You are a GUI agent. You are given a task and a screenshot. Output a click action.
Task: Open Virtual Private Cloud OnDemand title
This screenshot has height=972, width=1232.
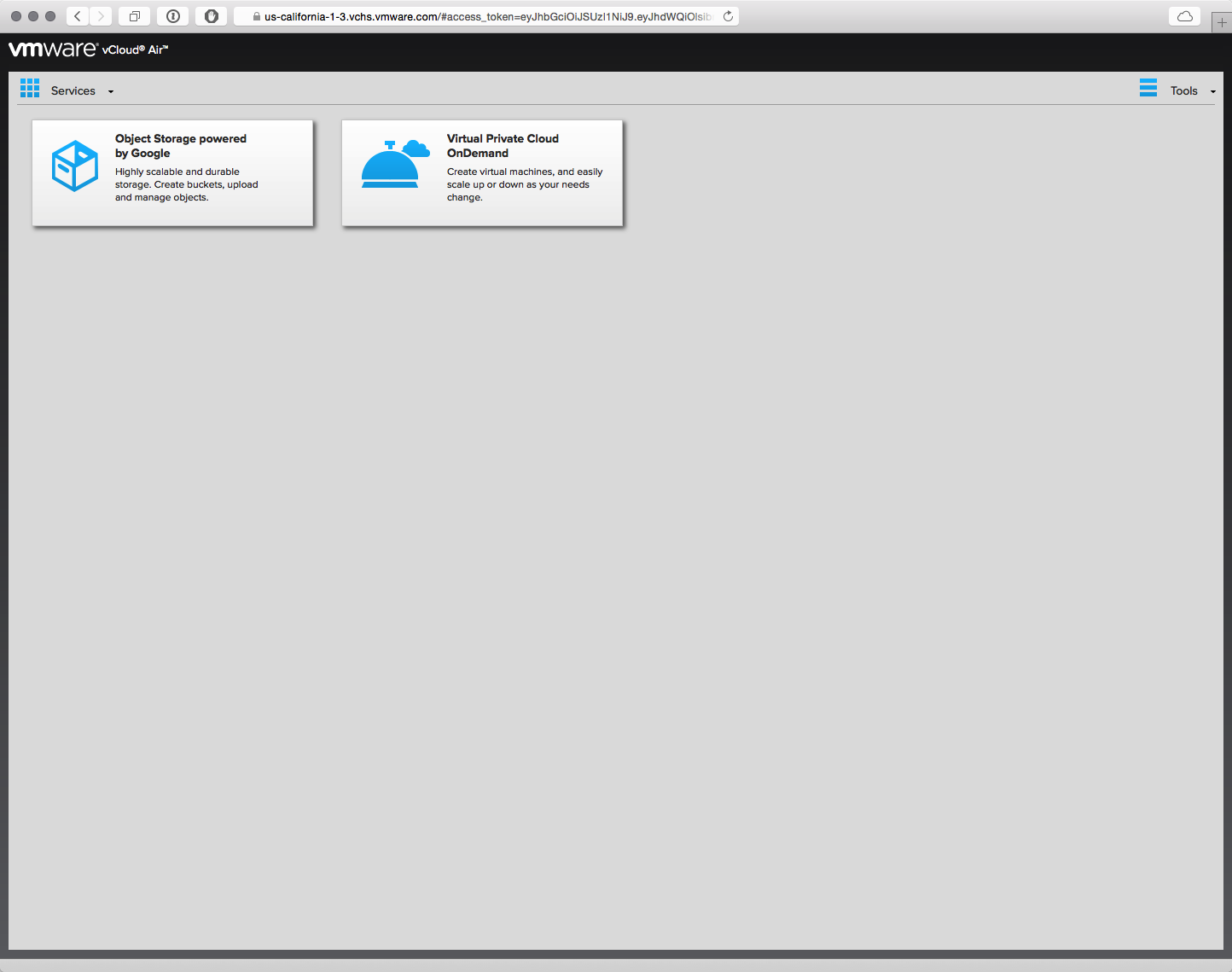click(503, 145)
